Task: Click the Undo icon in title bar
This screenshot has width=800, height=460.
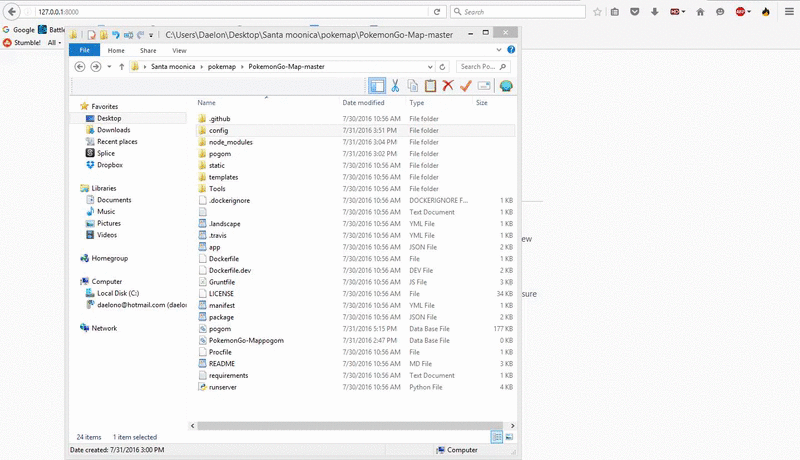Action: coord(116,35)
